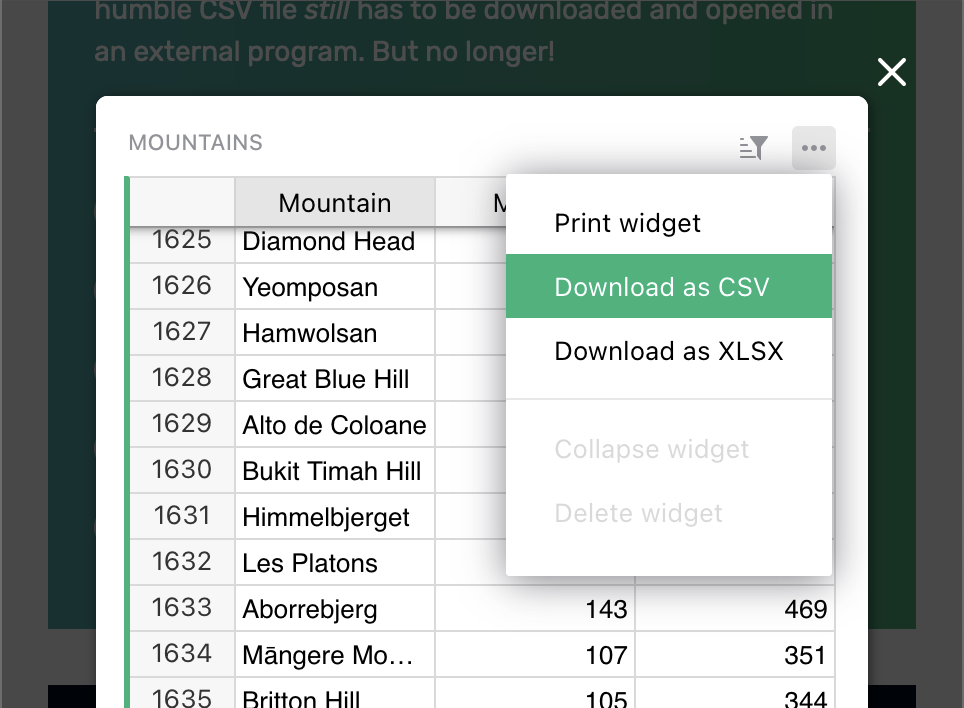The image size is (964, 708).
Task: Sort by clicking the "Mountain" column header
Action: pyautogui.click(x=334, y=202)
